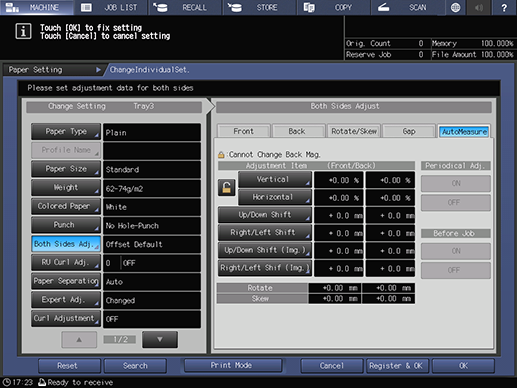Image resolution: width=517 pixels, height=388 pixels.
Task: Open the Vertical magnification adjustment
Action: [275, 179]
